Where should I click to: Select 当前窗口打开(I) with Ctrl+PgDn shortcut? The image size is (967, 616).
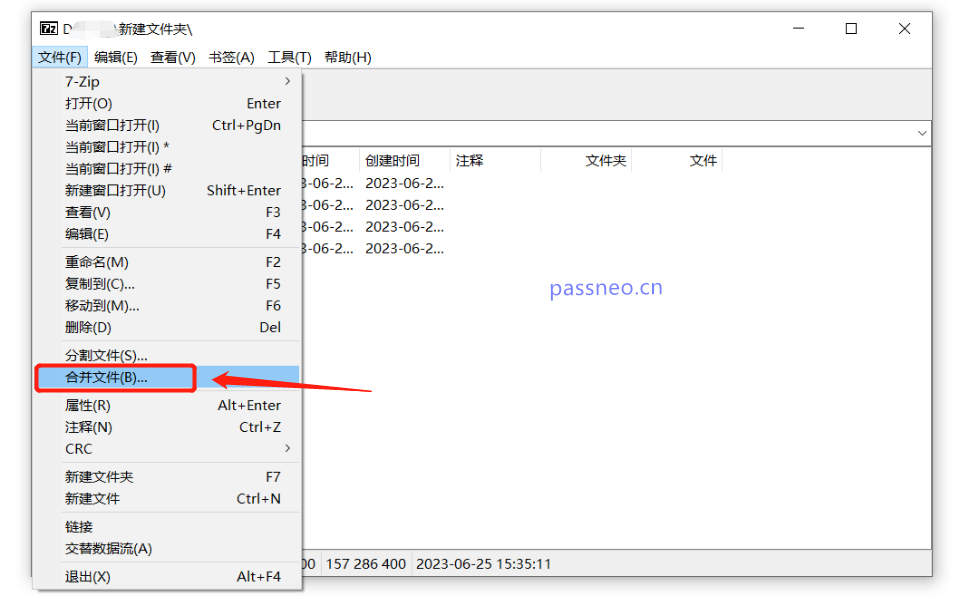coord(167,125)
